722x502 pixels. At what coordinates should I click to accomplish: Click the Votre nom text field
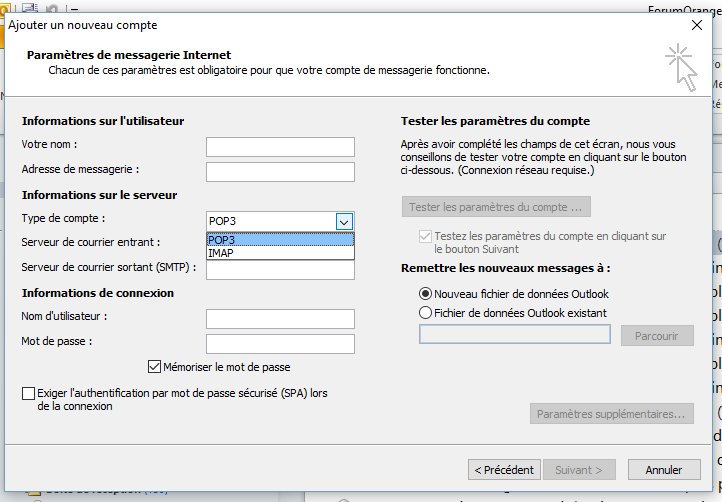click(x=280, y=147)
